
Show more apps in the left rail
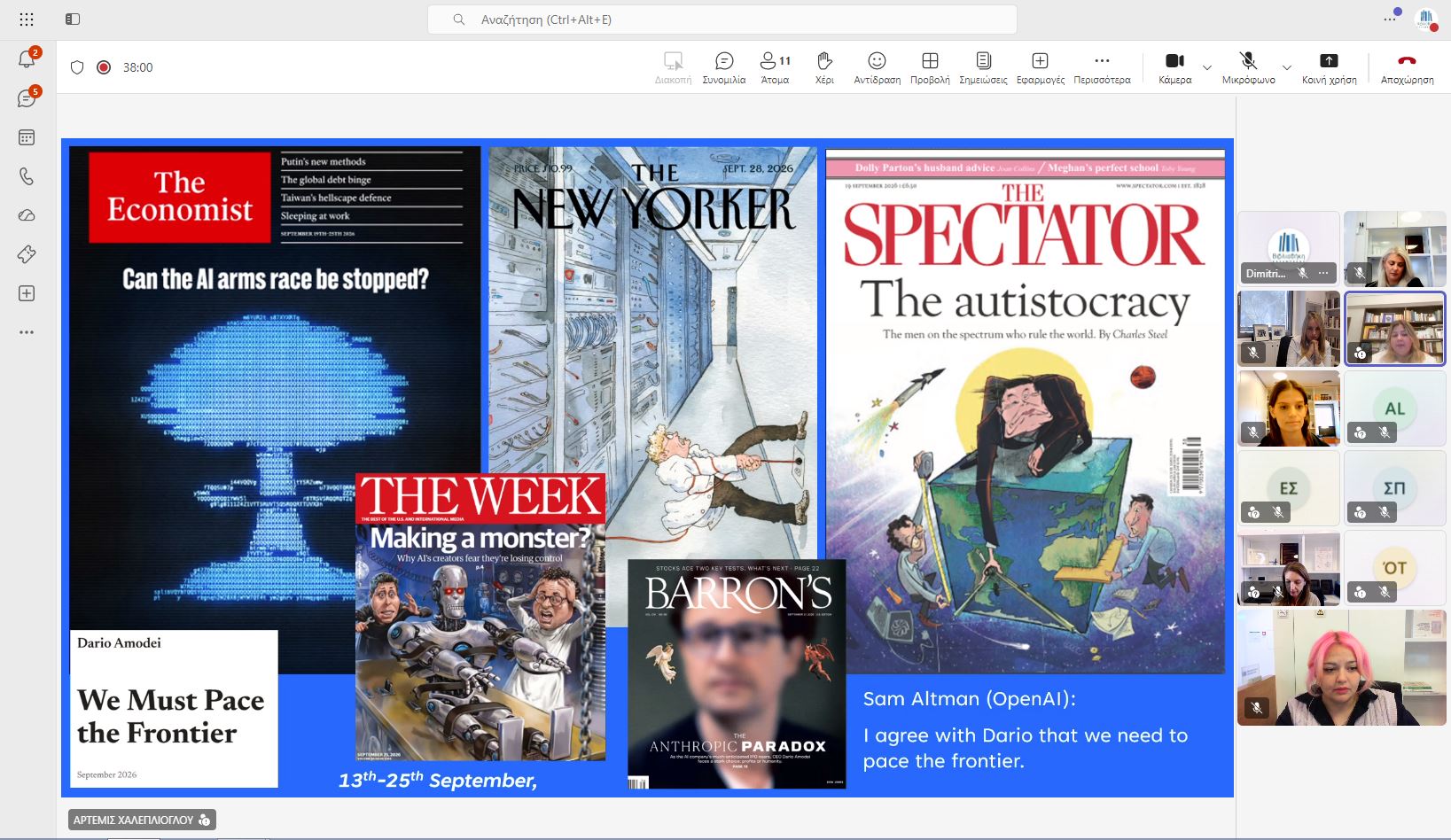click(27, 332)
